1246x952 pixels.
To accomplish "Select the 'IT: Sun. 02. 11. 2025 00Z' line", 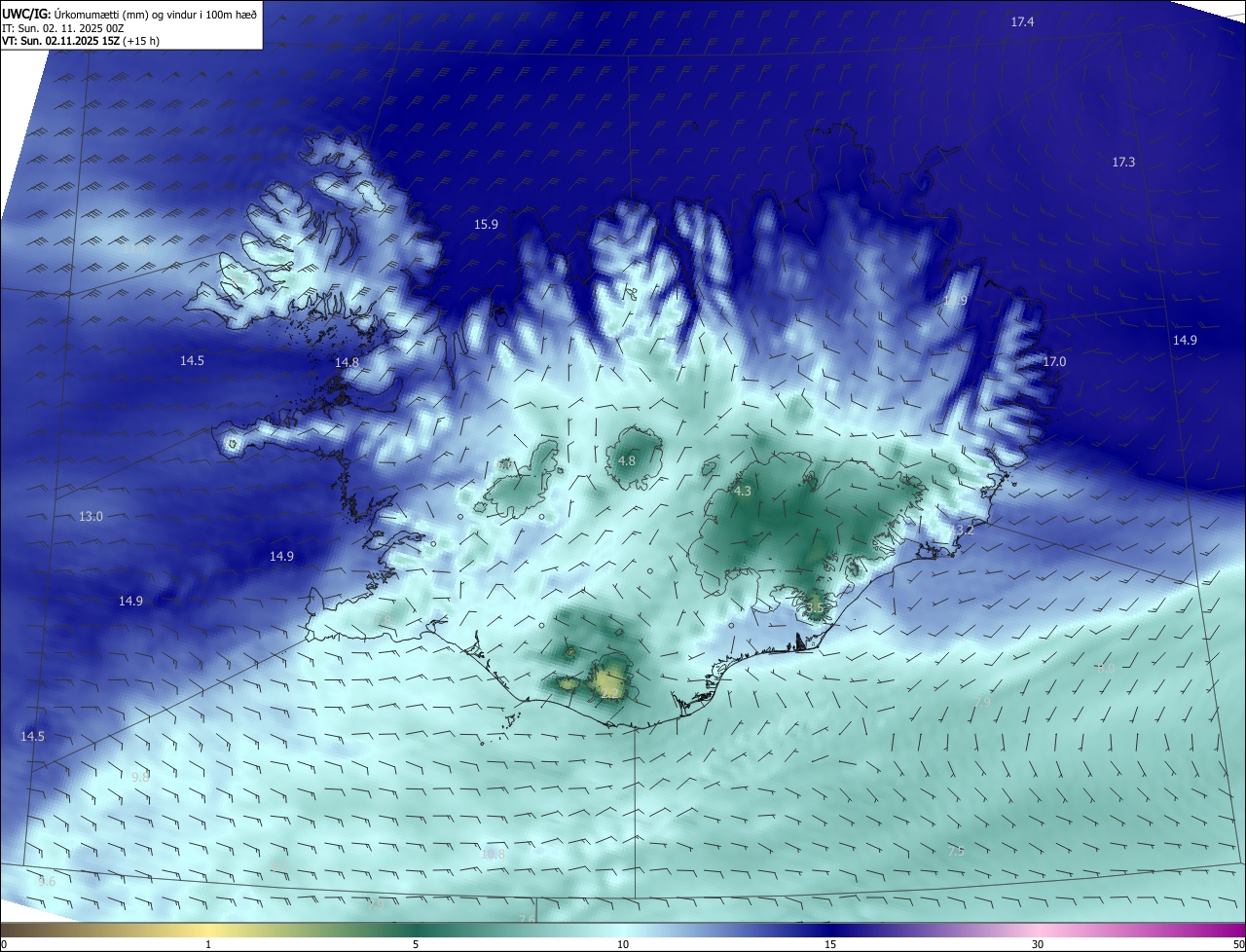I will coord(63,28).
